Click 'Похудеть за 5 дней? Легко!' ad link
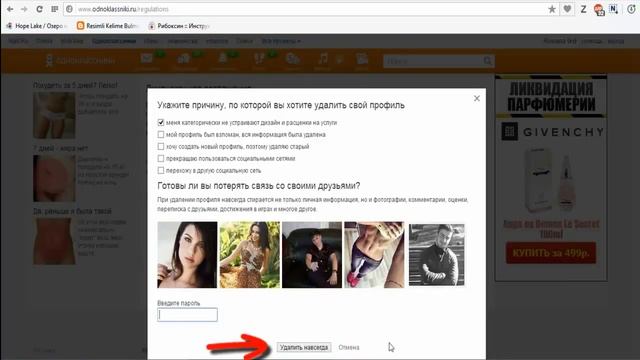Screen dimensions: 640x360 click(75, 85)
